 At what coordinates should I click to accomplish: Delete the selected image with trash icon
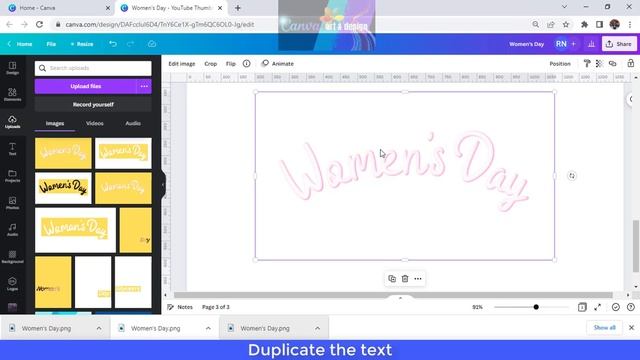click(x=405, y=279)
